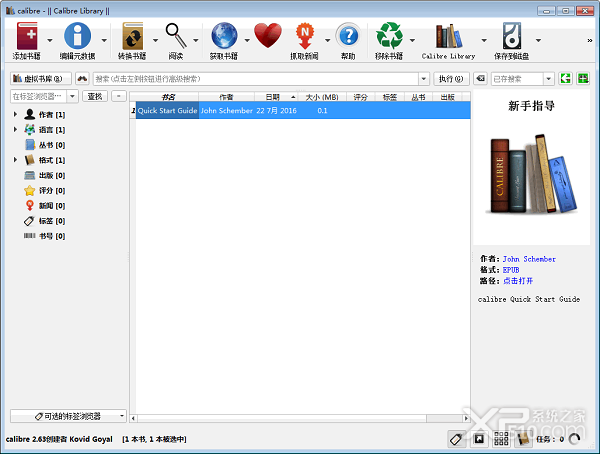This screenshot has height=454, width=600.
Task: Open search history dropdown arrow
Action: click(424, 79)
